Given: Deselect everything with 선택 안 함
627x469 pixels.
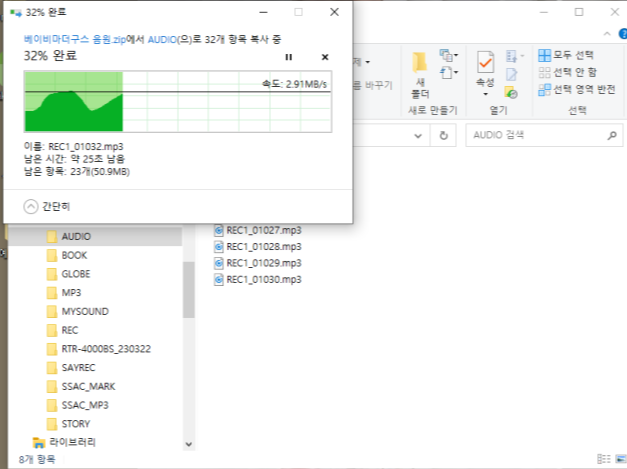Looking at the screenshot, I should tap(567, 72).
